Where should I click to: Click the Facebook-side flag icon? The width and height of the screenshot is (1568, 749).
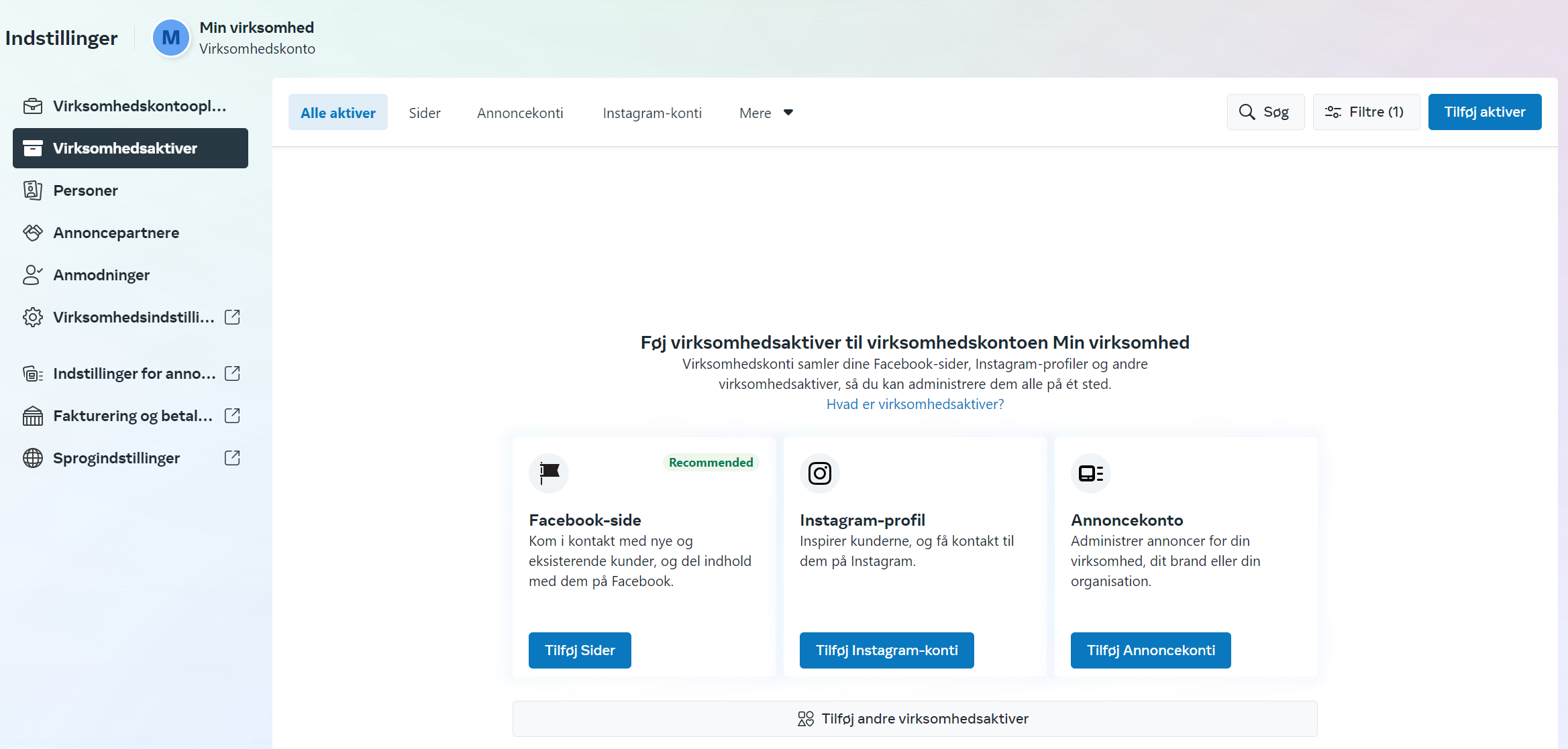click(x=549, y=473)
